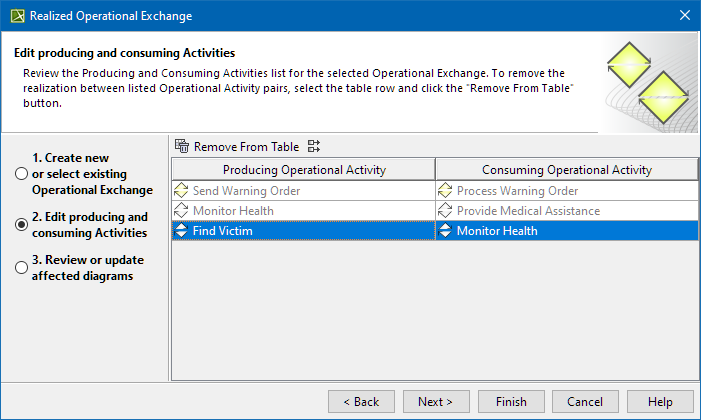Select Edit producing and consuming Activities step
This screenshot has width=701, height=420.
coord(21,224)
